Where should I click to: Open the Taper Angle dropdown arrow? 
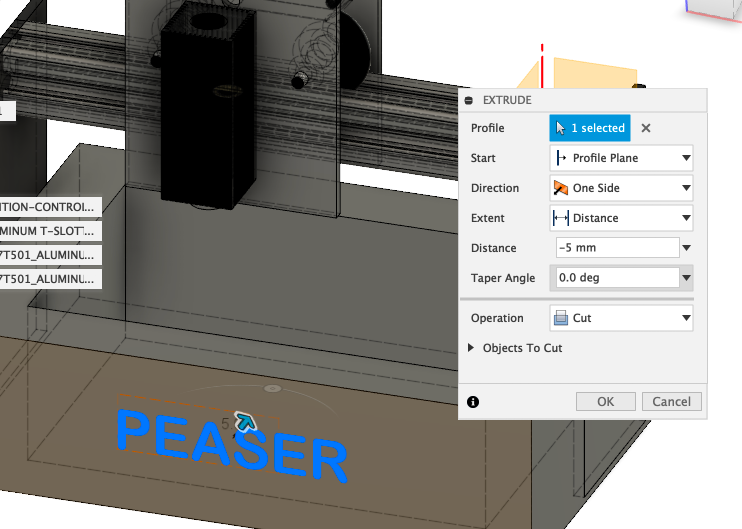tap(687, 278)
